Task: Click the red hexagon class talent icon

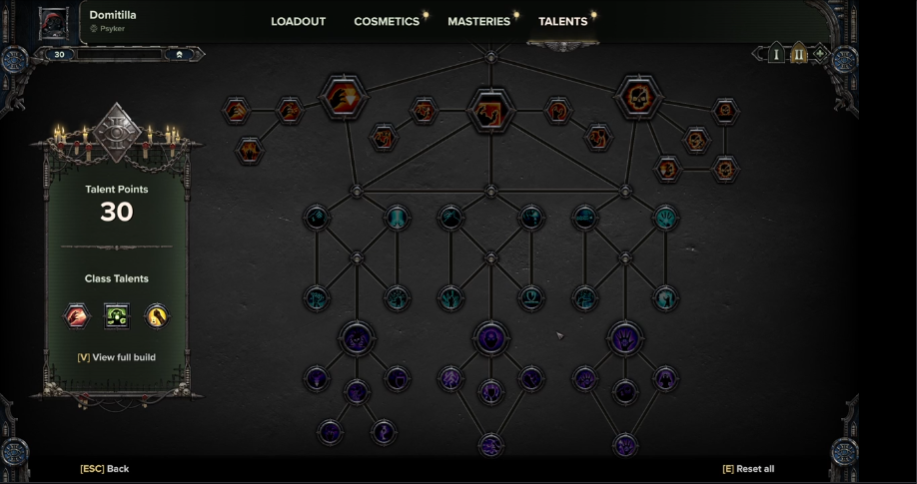Action: click(77, 316)
